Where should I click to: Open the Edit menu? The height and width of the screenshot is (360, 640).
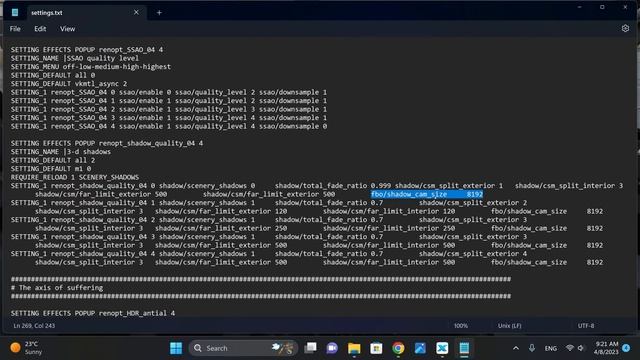[40, 29]
